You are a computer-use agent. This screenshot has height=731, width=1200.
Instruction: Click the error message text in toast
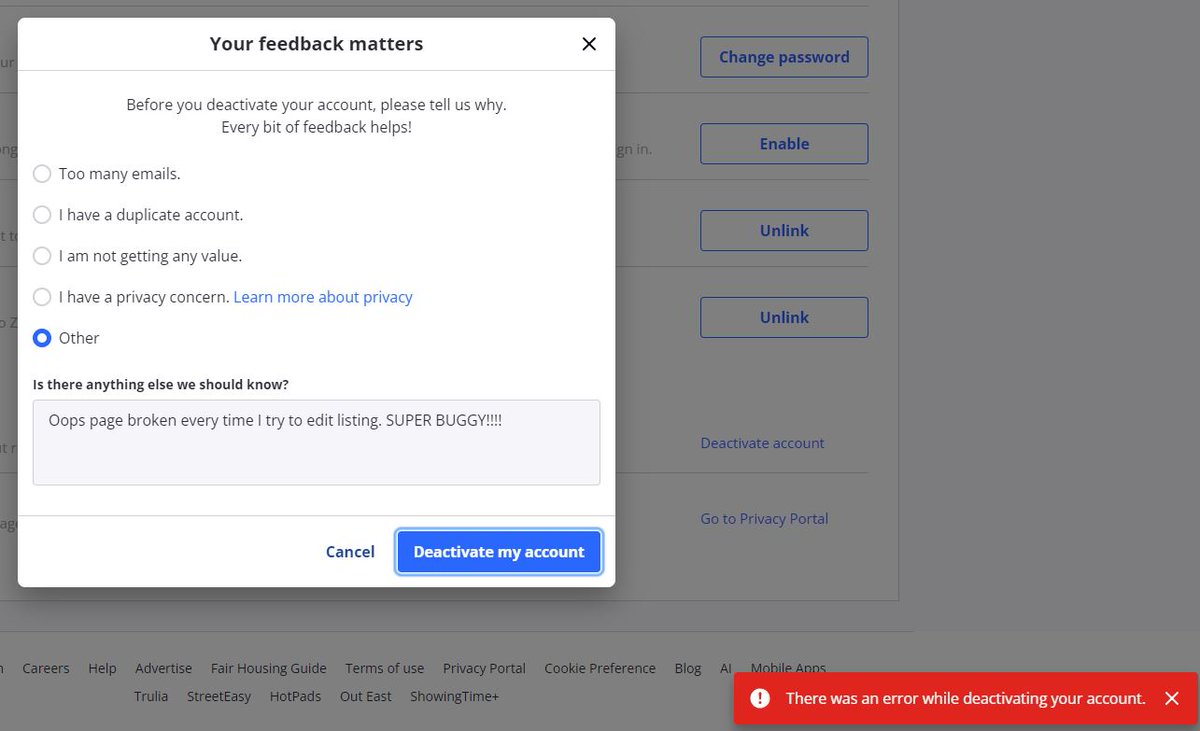pos(966,699)
